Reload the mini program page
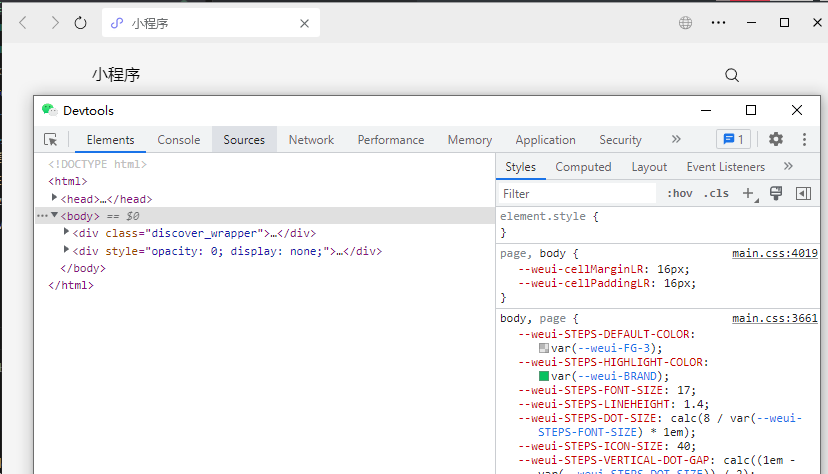 80,23
